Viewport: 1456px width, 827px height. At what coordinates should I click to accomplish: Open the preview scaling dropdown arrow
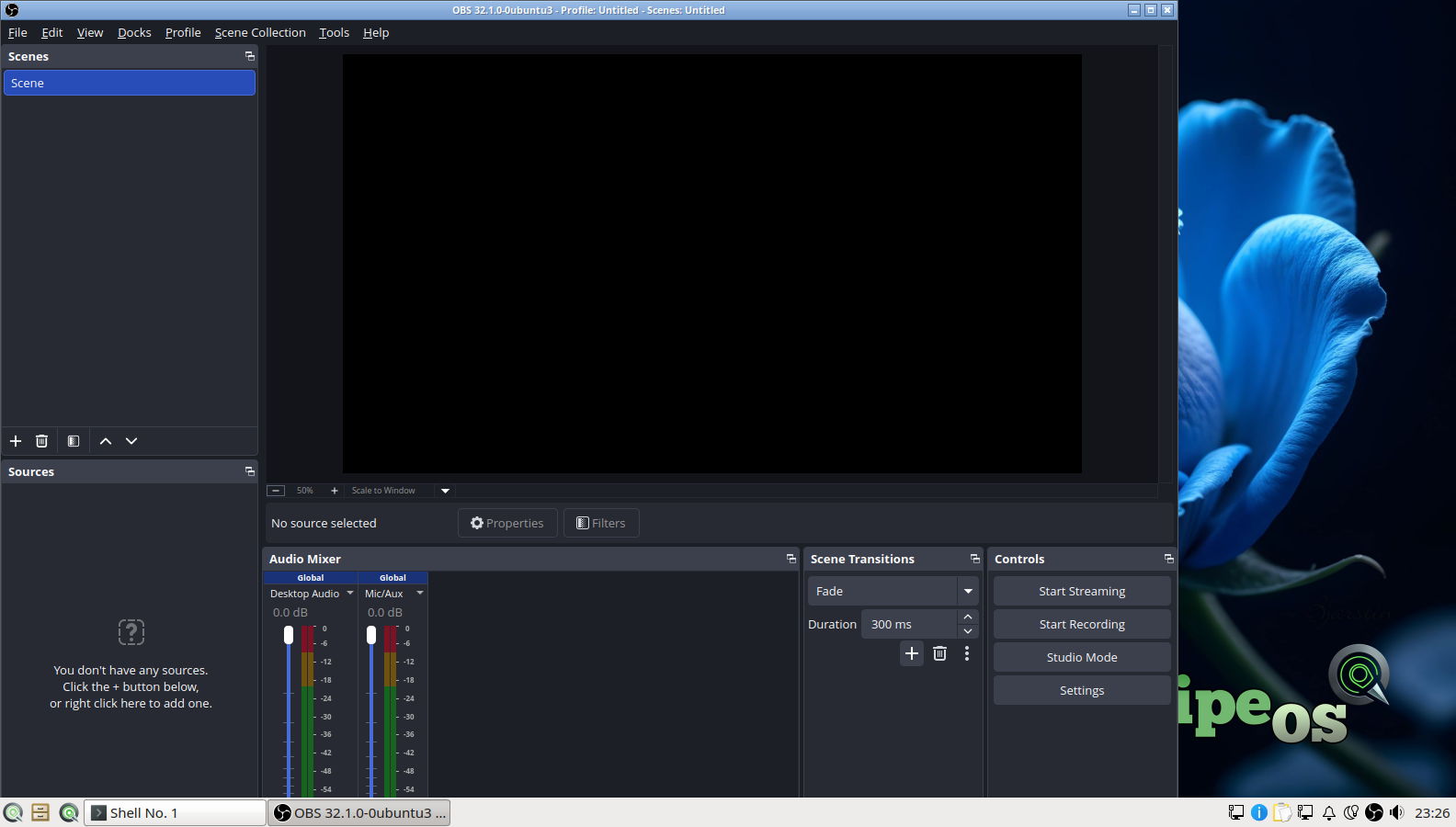[446, 491]
